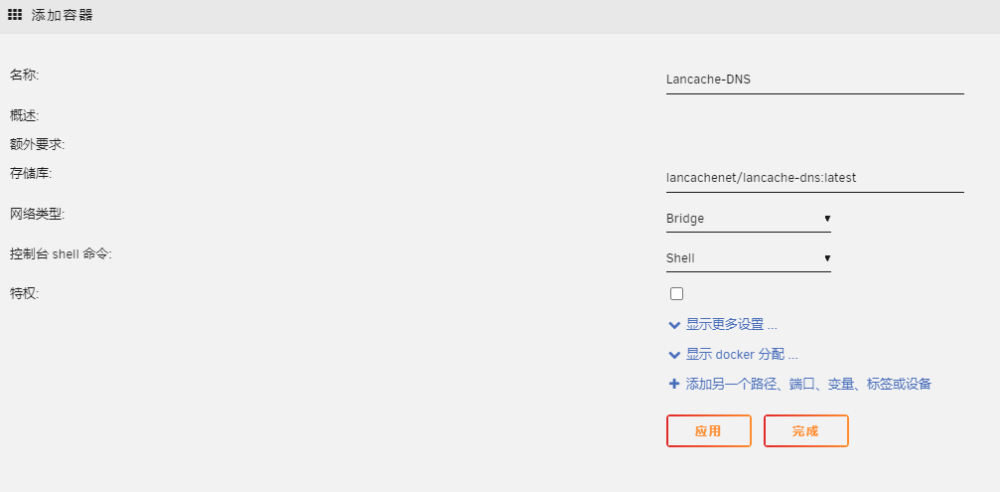Click the 应用 button
1000x492 pixels.
click(709, 431)
